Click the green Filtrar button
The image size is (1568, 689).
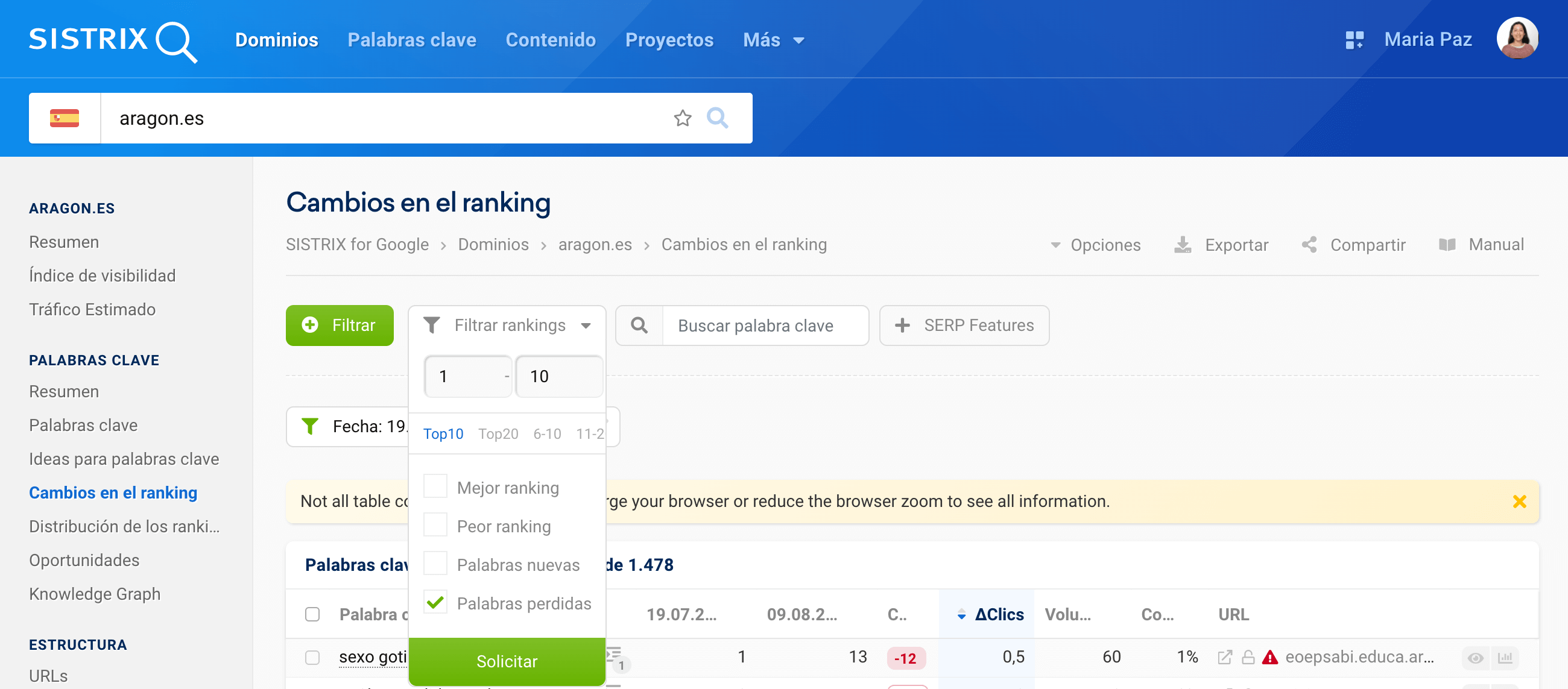click(340, 326)
